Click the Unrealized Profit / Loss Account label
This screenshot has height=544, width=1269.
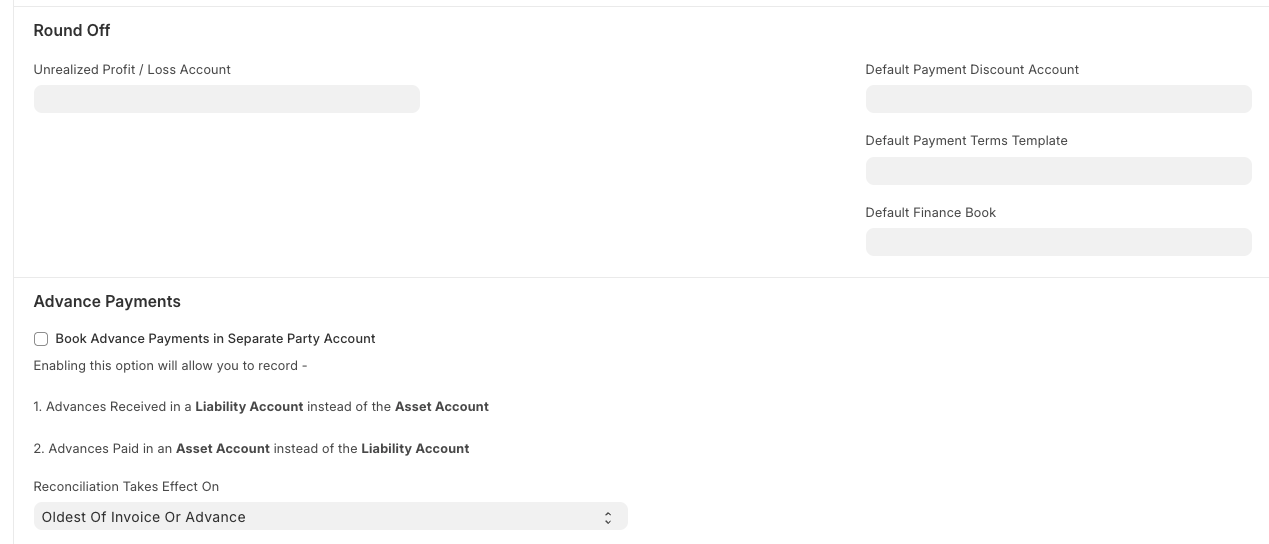(132, 70)
